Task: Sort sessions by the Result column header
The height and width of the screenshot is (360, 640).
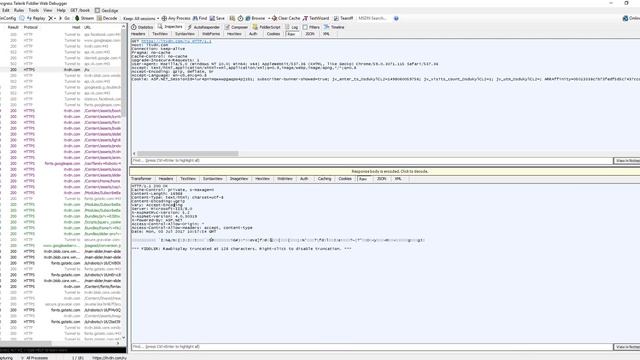Action: tap(13, 27)
